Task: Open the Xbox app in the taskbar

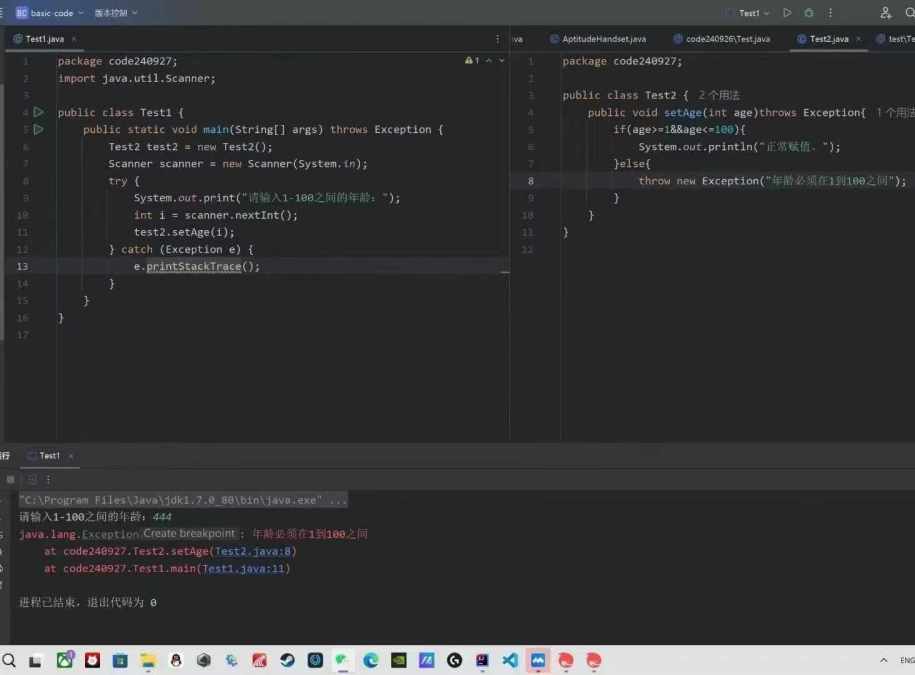Action: (x=65, y=660)
